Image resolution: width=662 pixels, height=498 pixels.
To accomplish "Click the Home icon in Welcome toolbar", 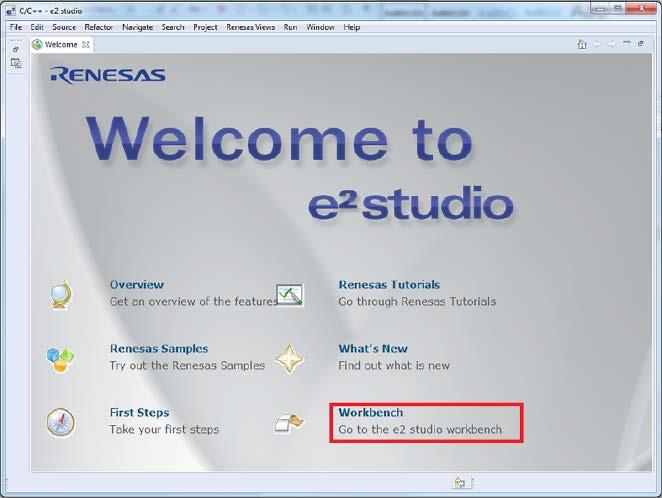I will (x=582, y=44).
